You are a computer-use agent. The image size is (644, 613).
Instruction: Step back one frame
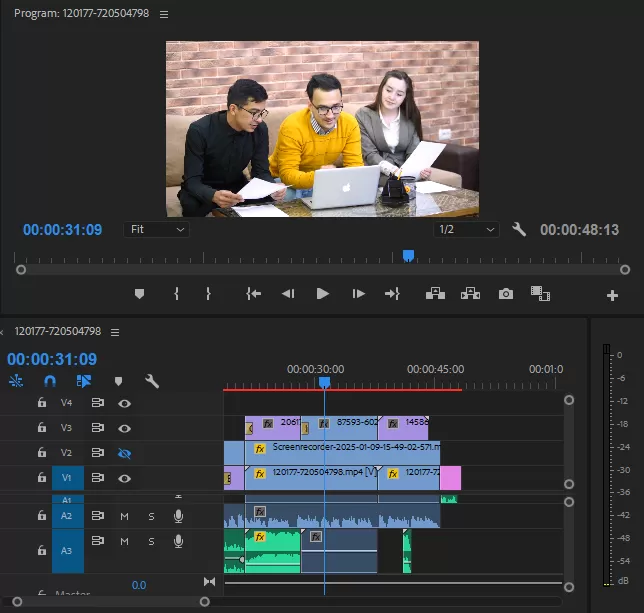click(x=288, y=294)
